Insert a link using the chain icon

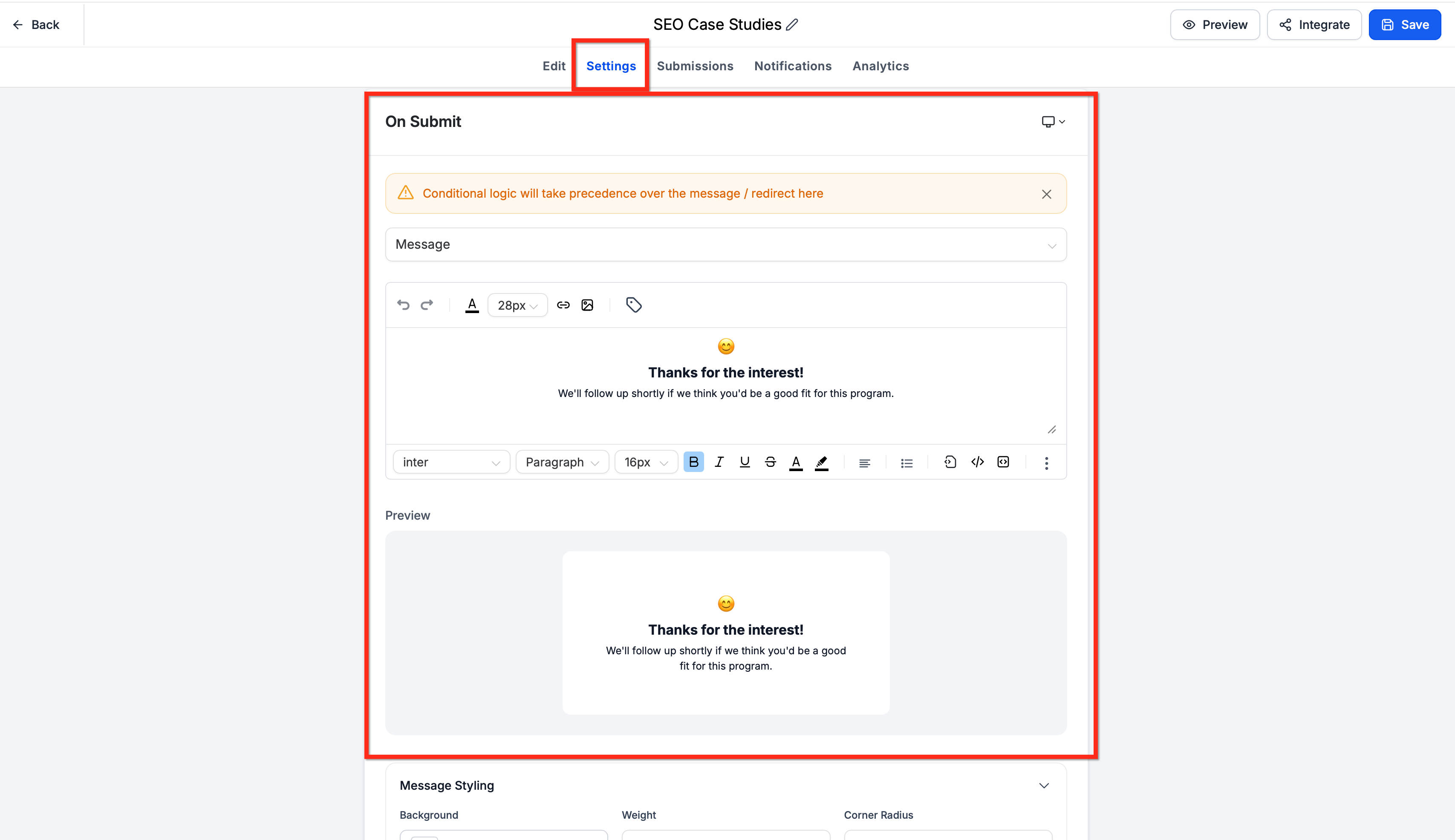[x=563, y=305]
